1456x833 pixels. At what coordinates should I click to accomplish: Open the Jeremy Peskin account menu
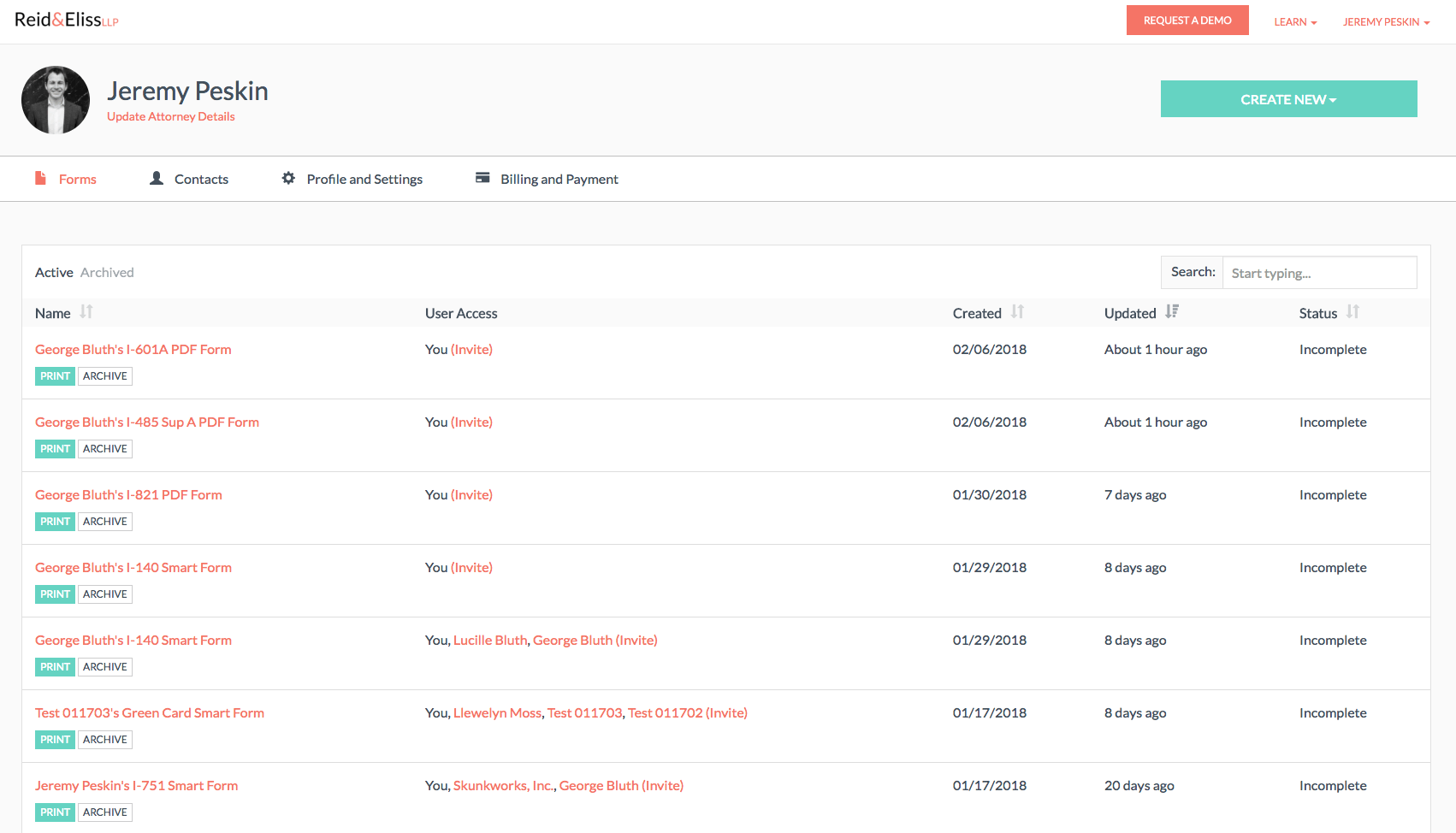click(1386, 22)
